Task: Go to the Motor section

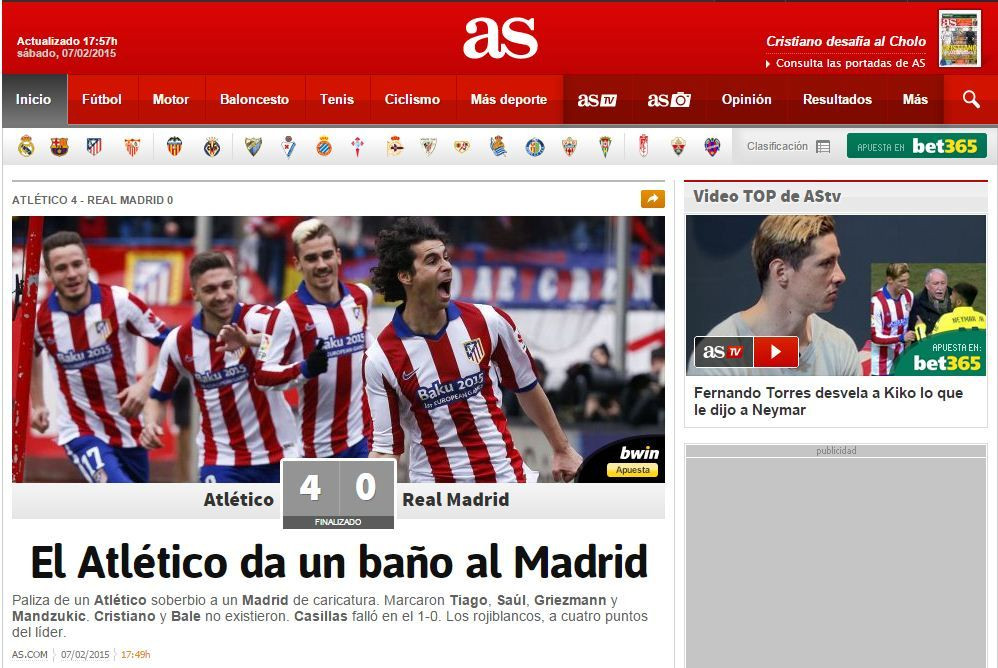Action: (170, 99)
